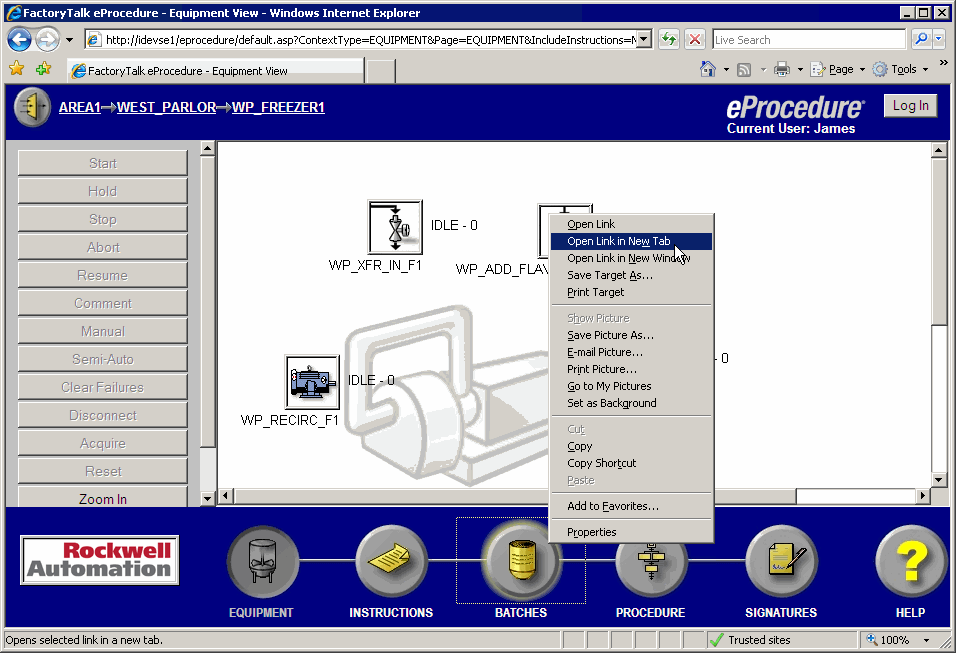Viewport: 956px width, 653px height.
Task: Choose Open Link from context menu
Action: click(631, 224)
